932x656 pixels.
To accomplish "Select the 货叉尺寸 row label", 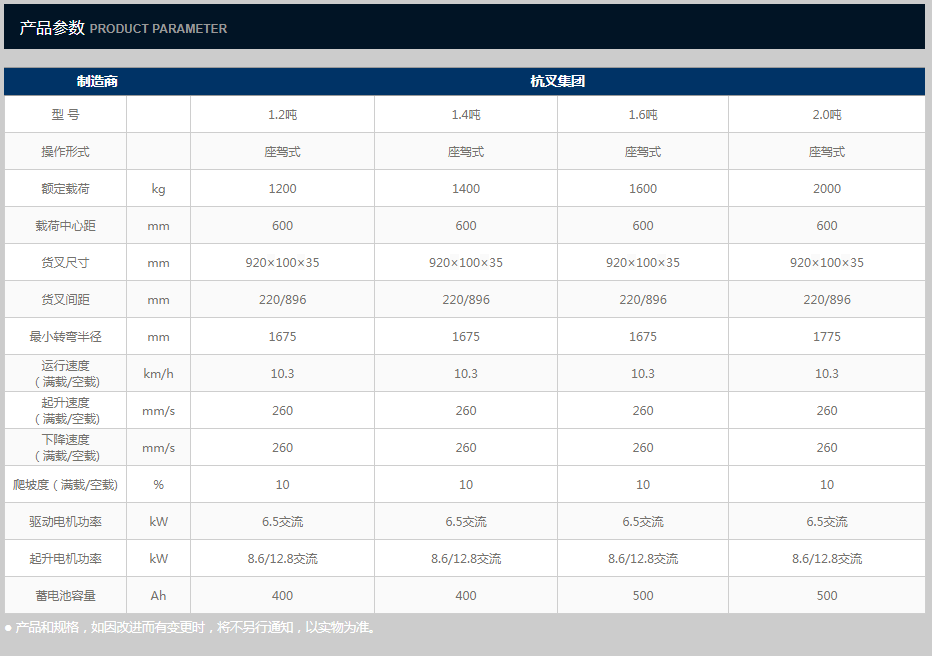I will pos(65,263).
